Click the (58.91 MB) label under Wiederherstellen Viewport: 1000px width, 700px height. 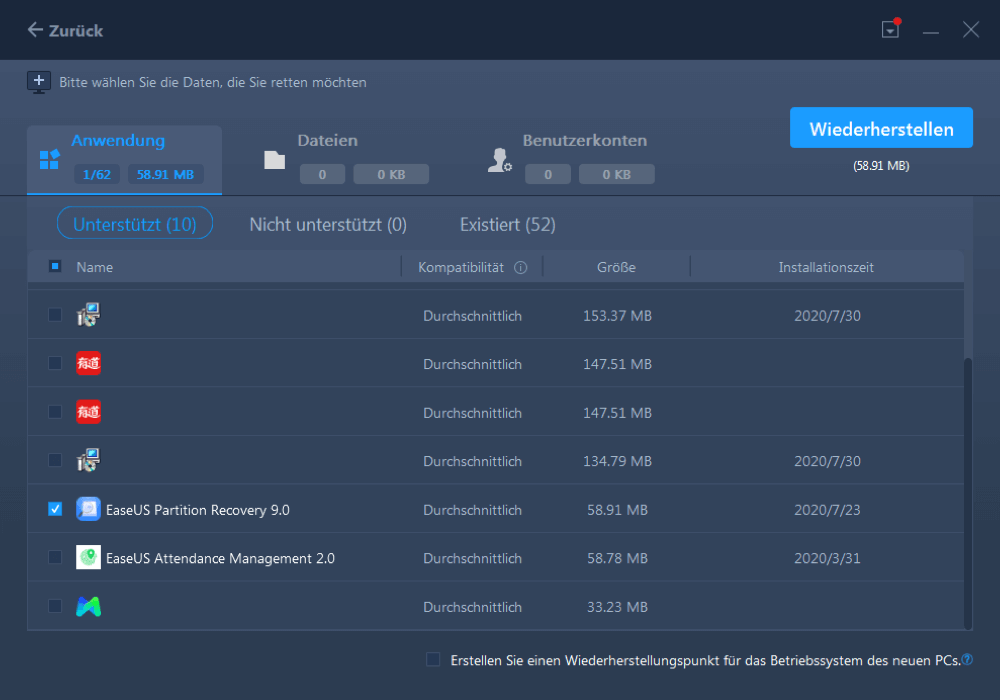[x=881, y=166]
